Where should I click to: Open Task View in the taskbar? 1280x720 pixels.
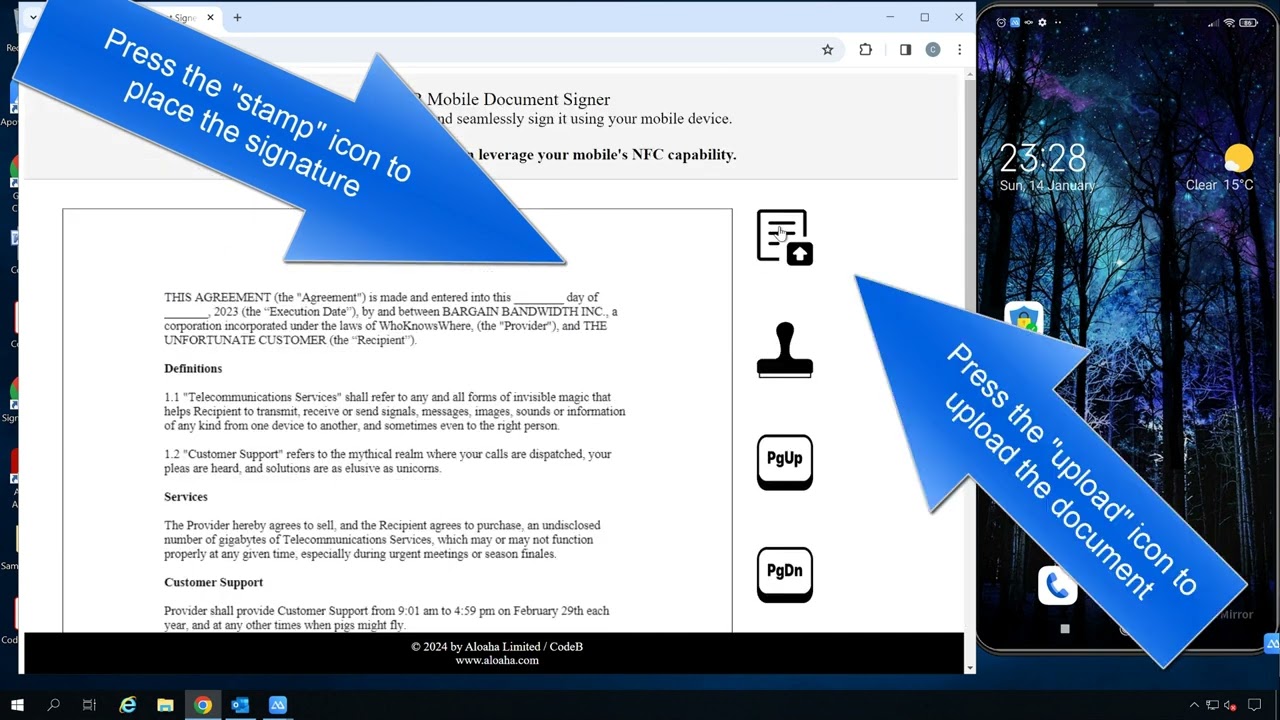click(89, 705)
